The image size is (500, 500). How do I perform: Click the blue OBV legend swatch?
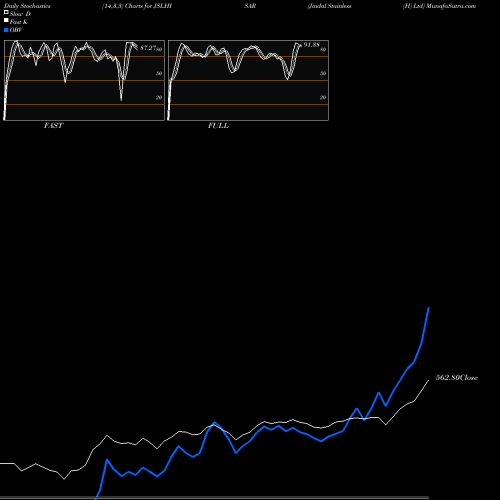coord(6,30)
